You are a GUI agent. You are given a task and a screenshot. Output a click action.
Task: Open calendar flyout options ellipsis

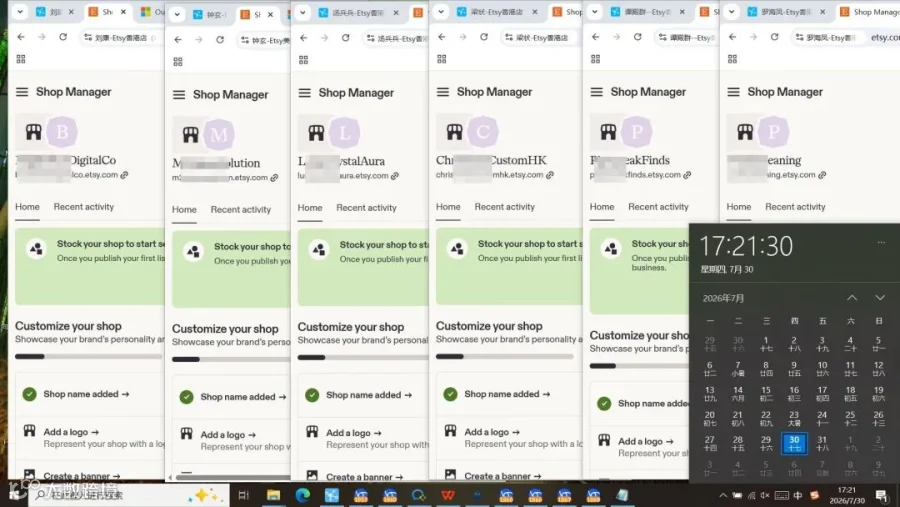tap(881, 242)
